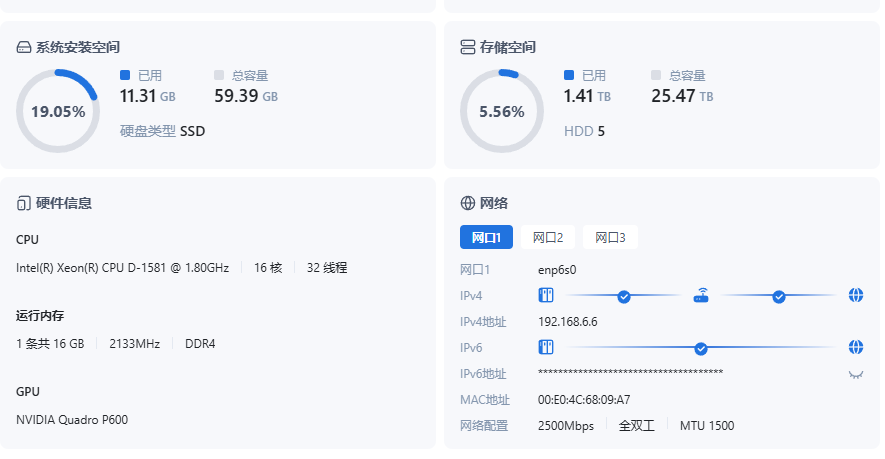The image size is (885, 459).
Task: Click the IPv6 connection check mark
Action: (x=701, y=348)
